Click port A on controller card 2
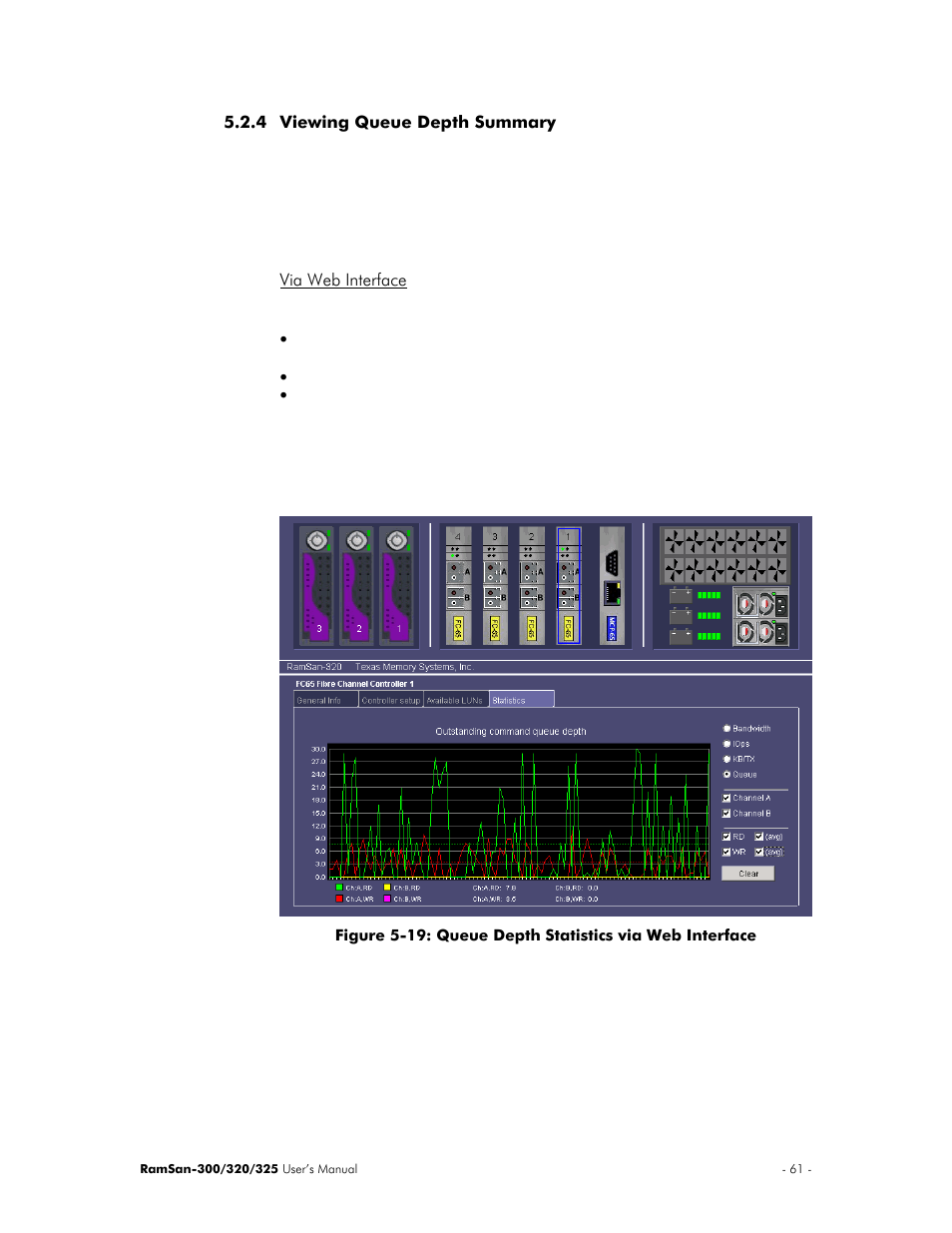 (531, 572)
